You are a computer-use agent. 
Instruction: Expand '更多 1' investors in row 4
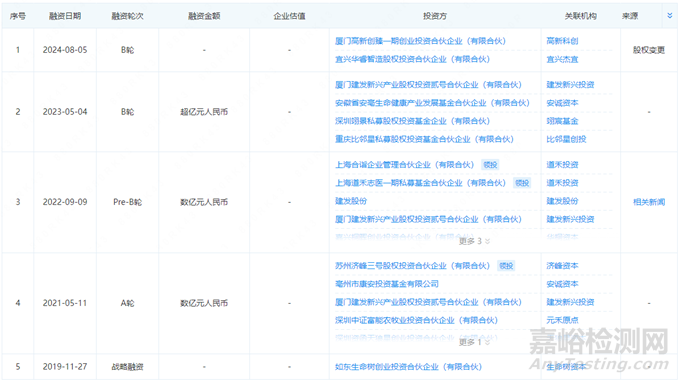(474, 342)
